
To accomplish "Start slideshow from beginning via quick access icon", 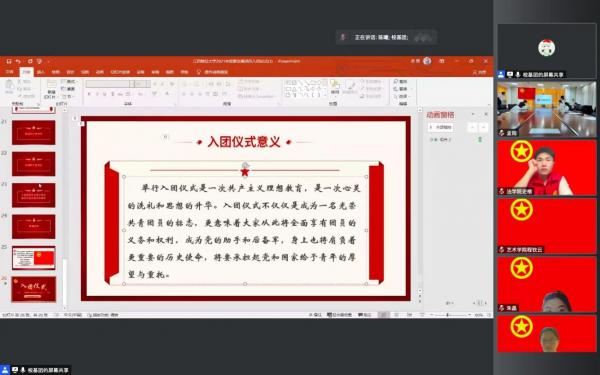I will coord(39,61).
